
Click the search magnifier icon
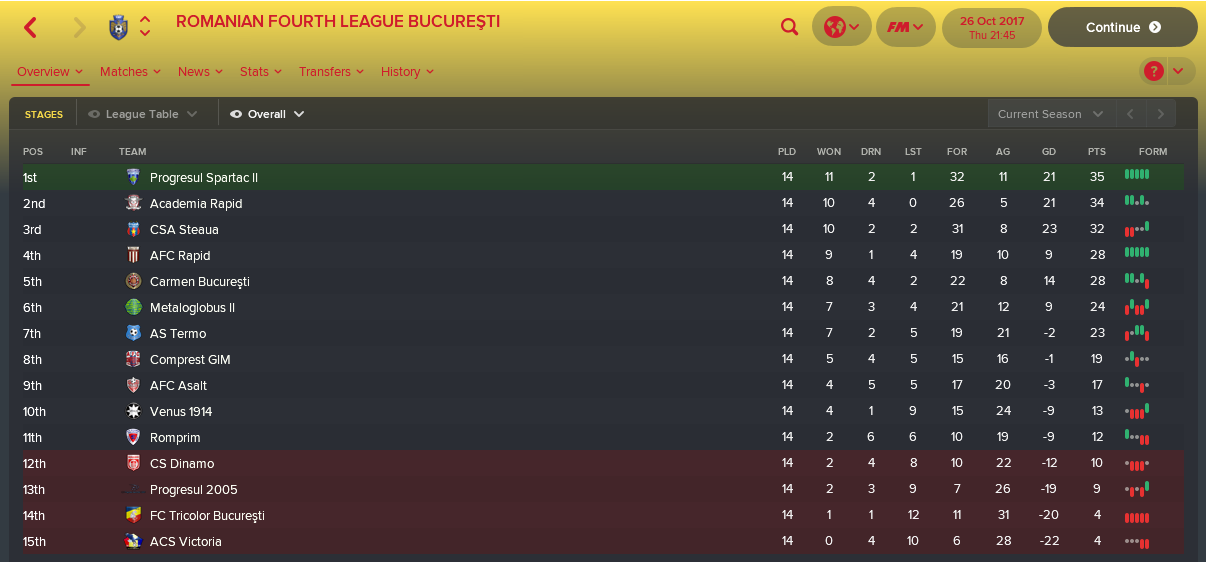pos(790,28)
